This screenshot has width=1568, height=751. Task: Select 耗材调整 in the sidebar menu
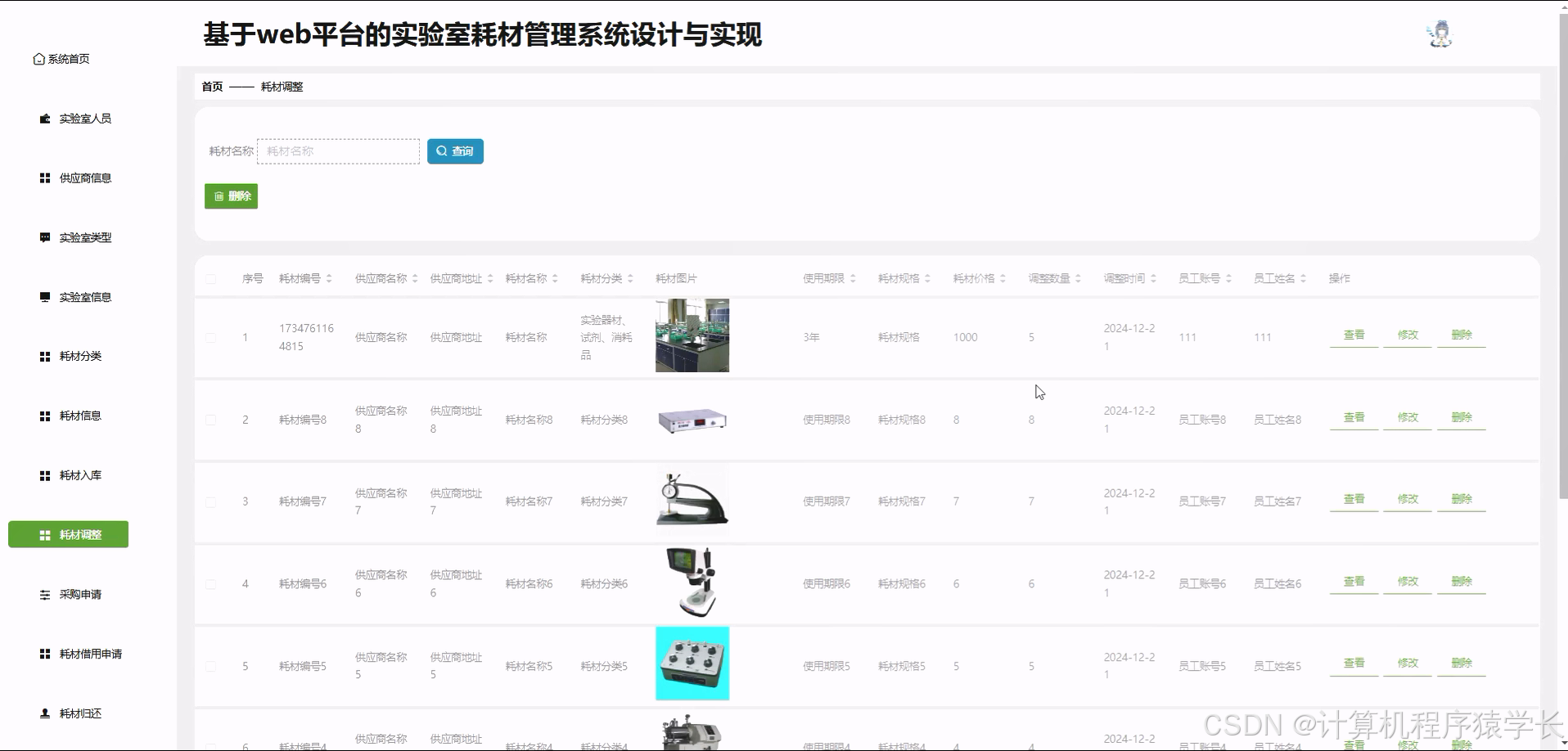click(x=68, y=534)
